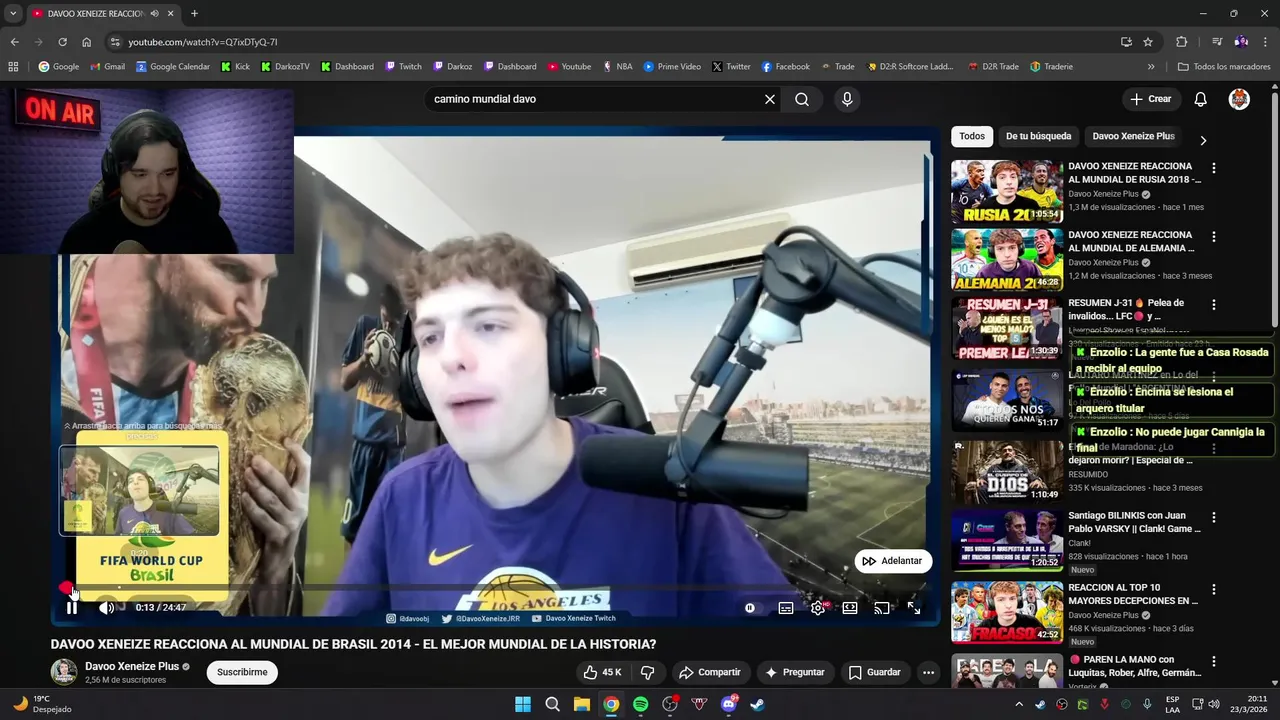Open YouTube account avatar menu
The image size is (1280, 720).
tap(1239, 99)
